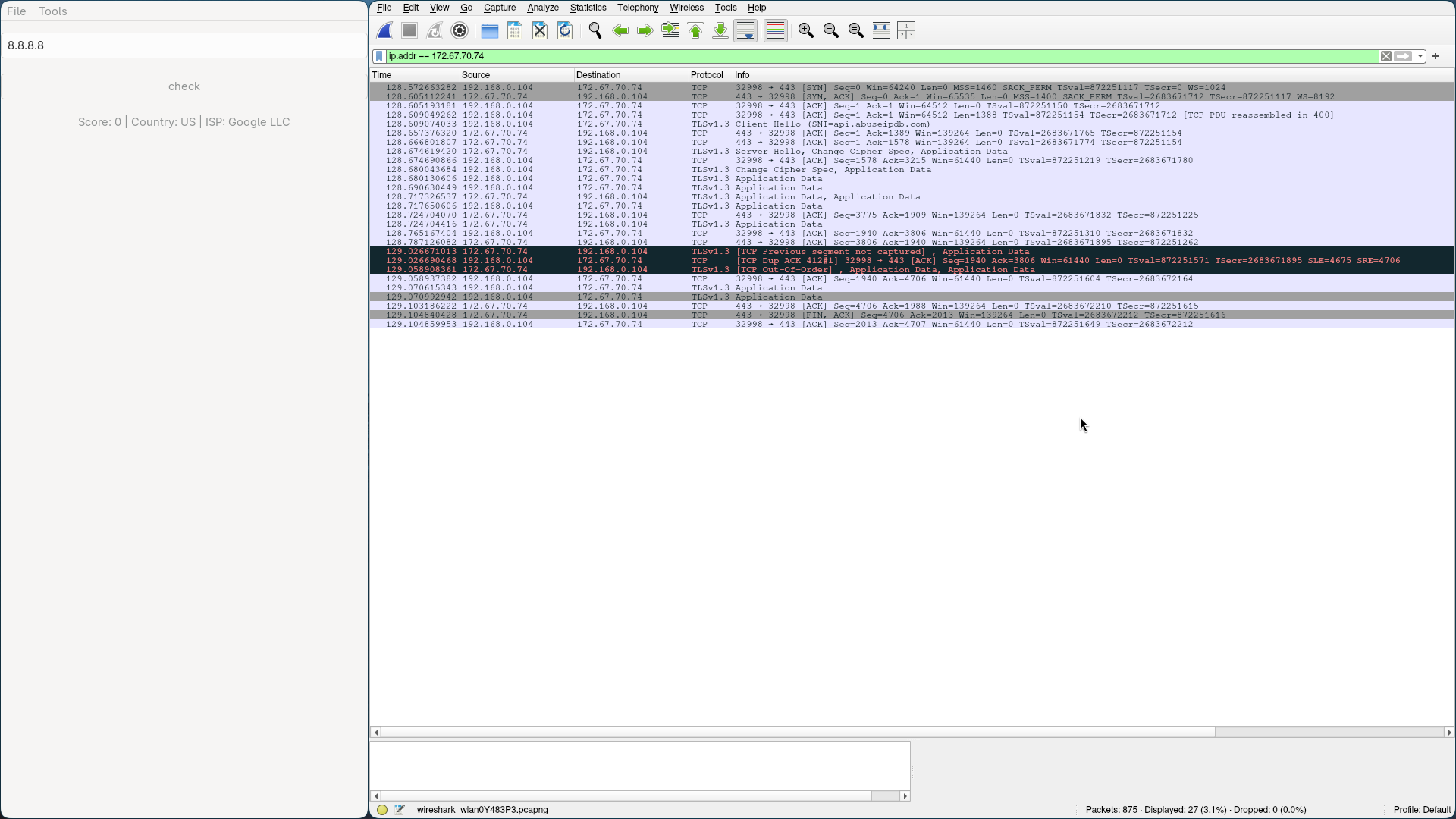Screen dimensions: 1456x819
Task: Open Wireshark File menu
Action: [x=384, y=8]
